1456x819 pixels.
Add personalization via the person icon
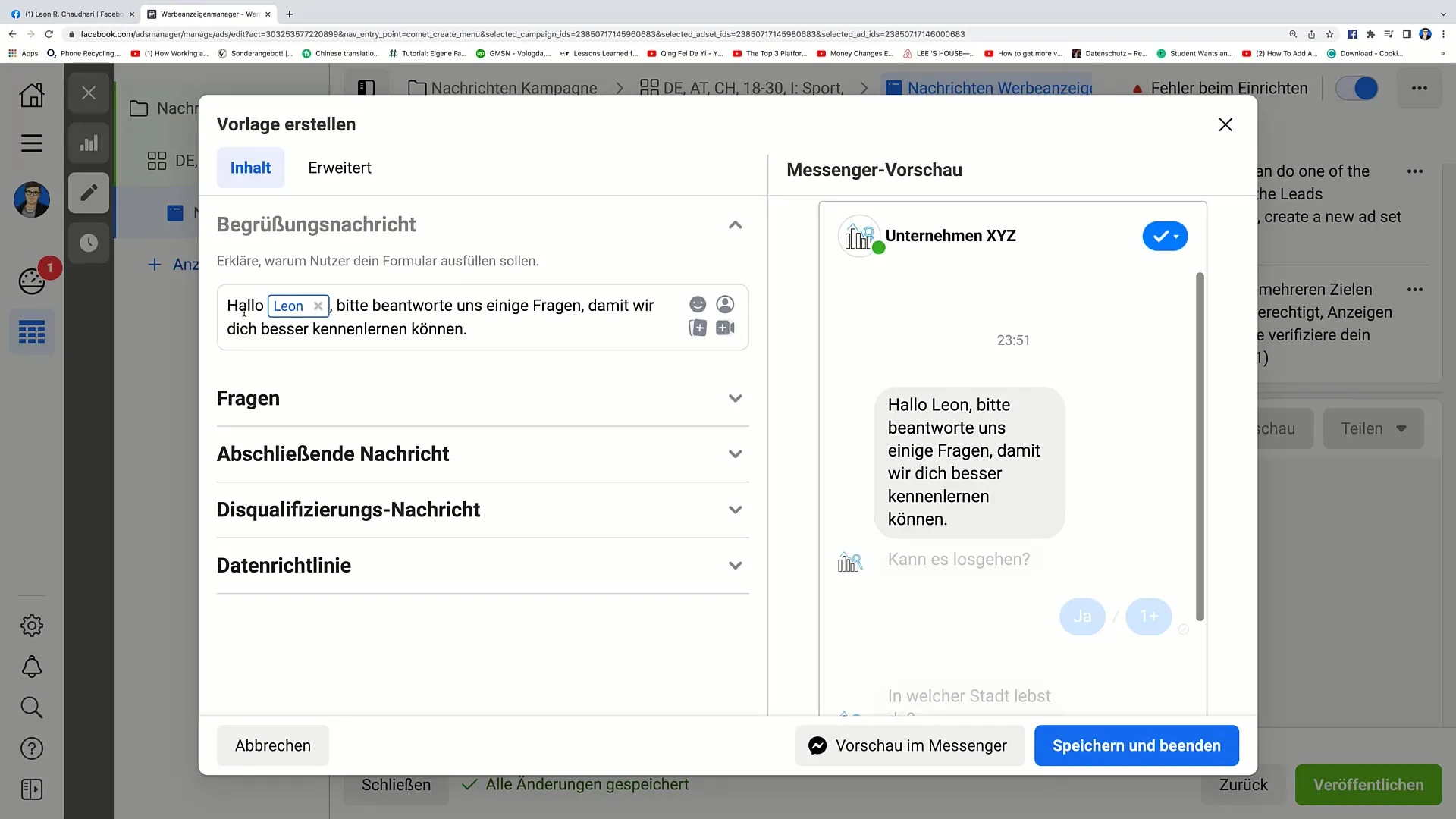tap(725, 304)
